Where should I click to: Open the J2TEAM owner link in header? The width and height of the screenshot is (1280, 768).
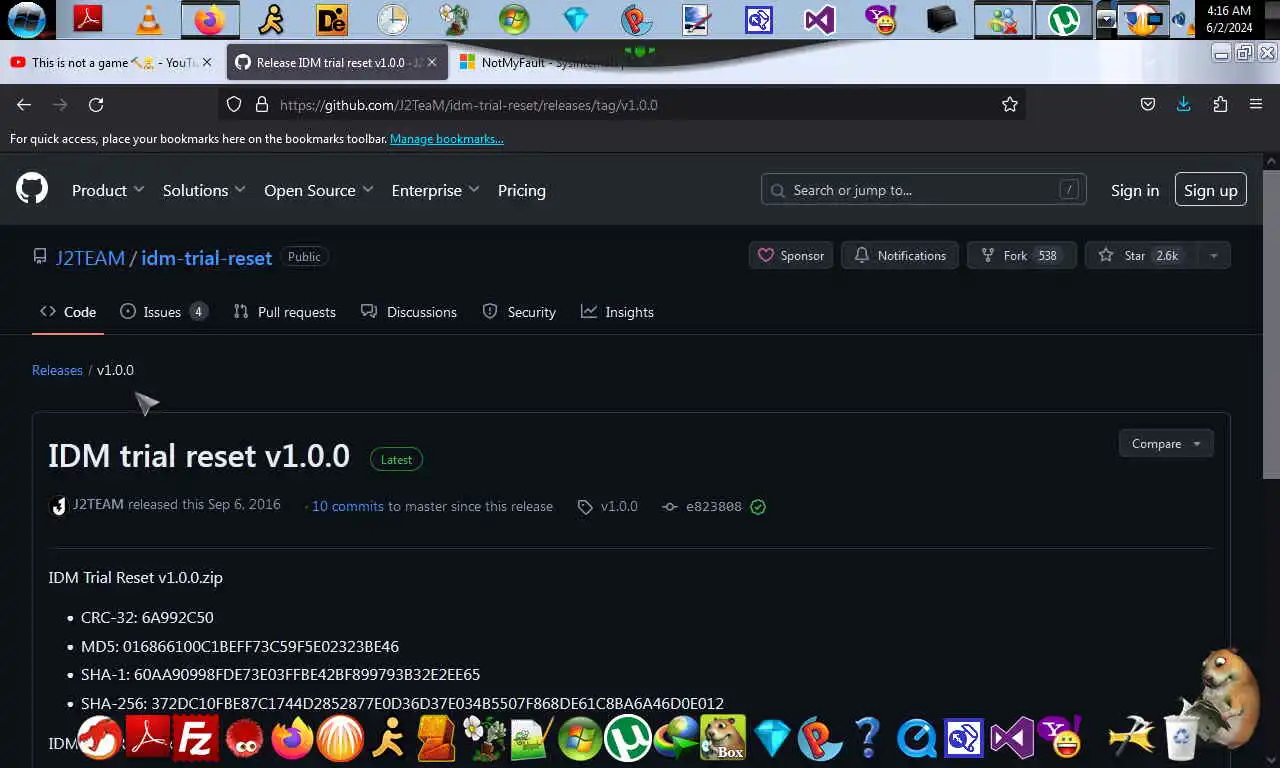(90, 258)
